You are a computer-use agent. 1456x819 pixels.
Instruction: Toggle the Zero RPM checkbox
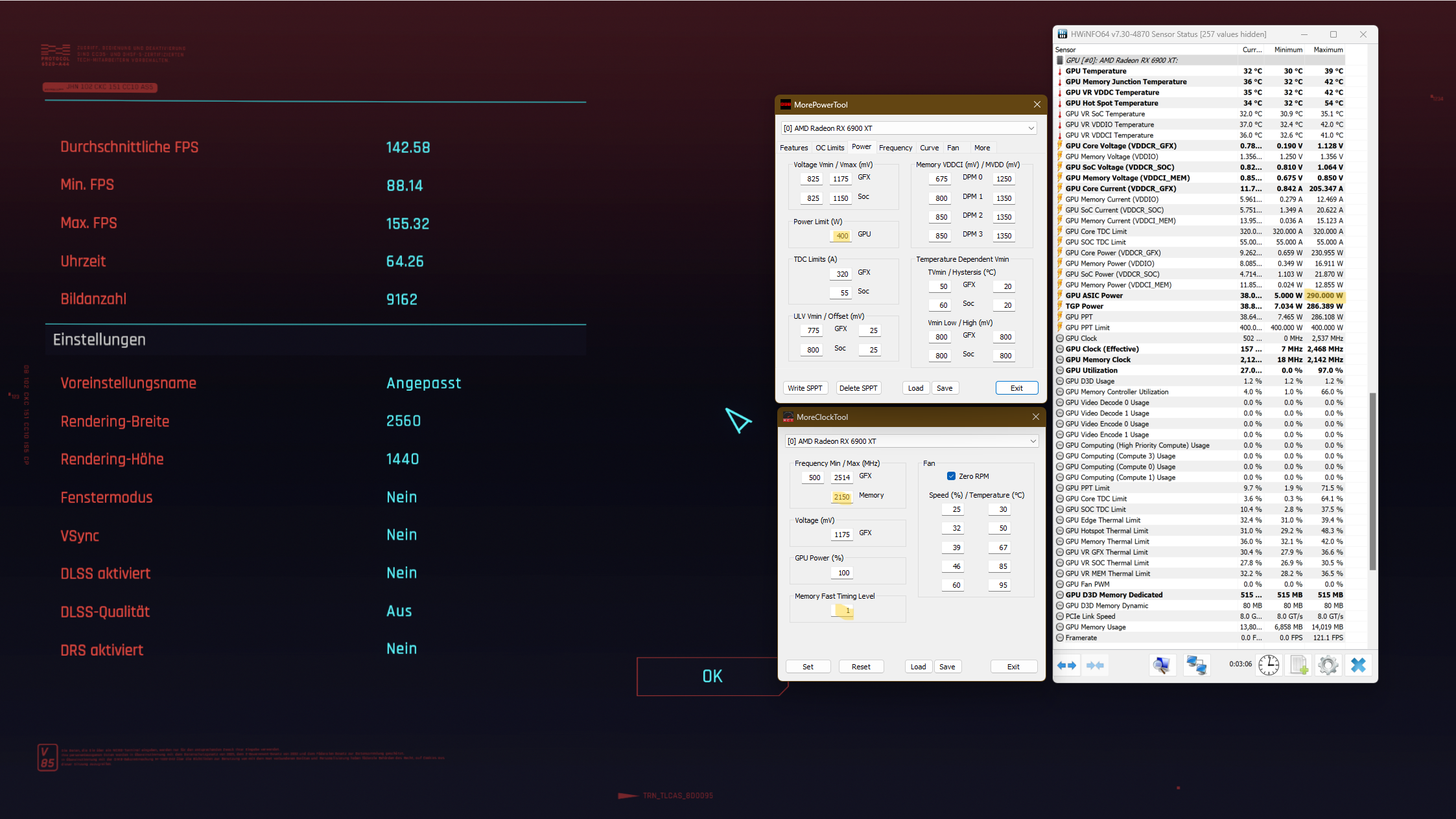951,476
